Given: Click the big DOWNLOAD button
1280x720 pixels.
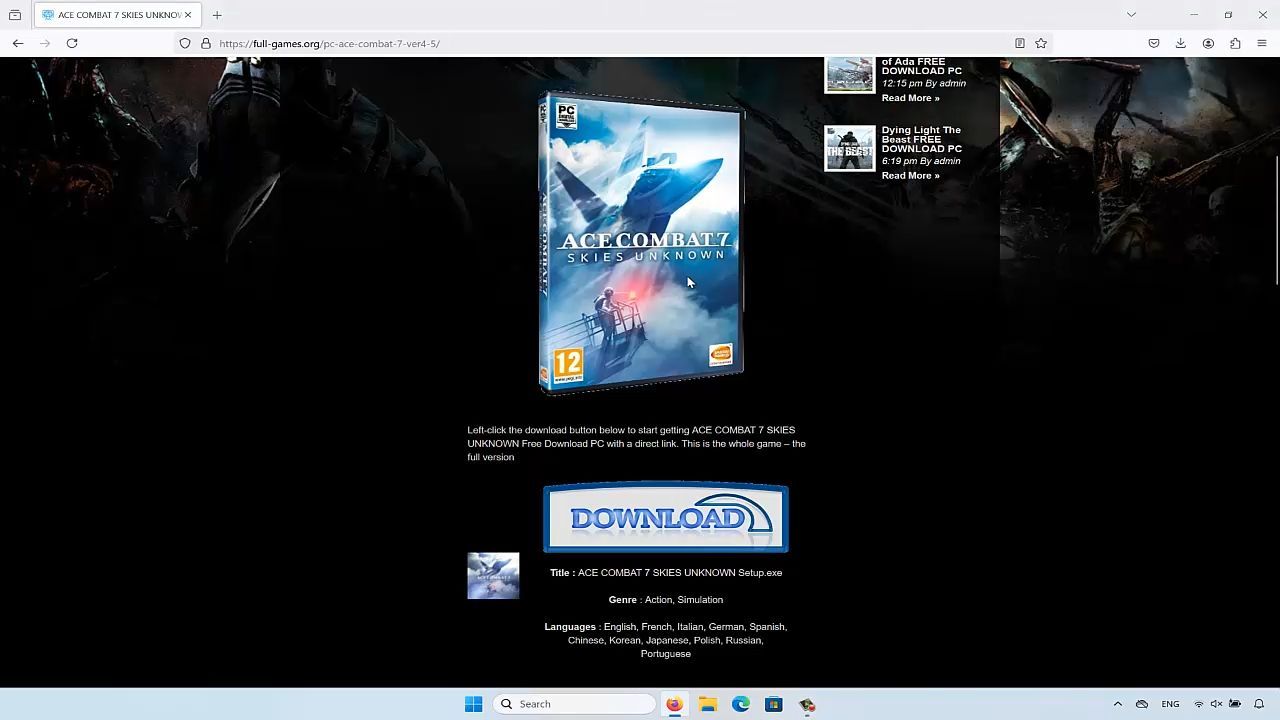Looking at the screenshot, I should pos(666,518).
